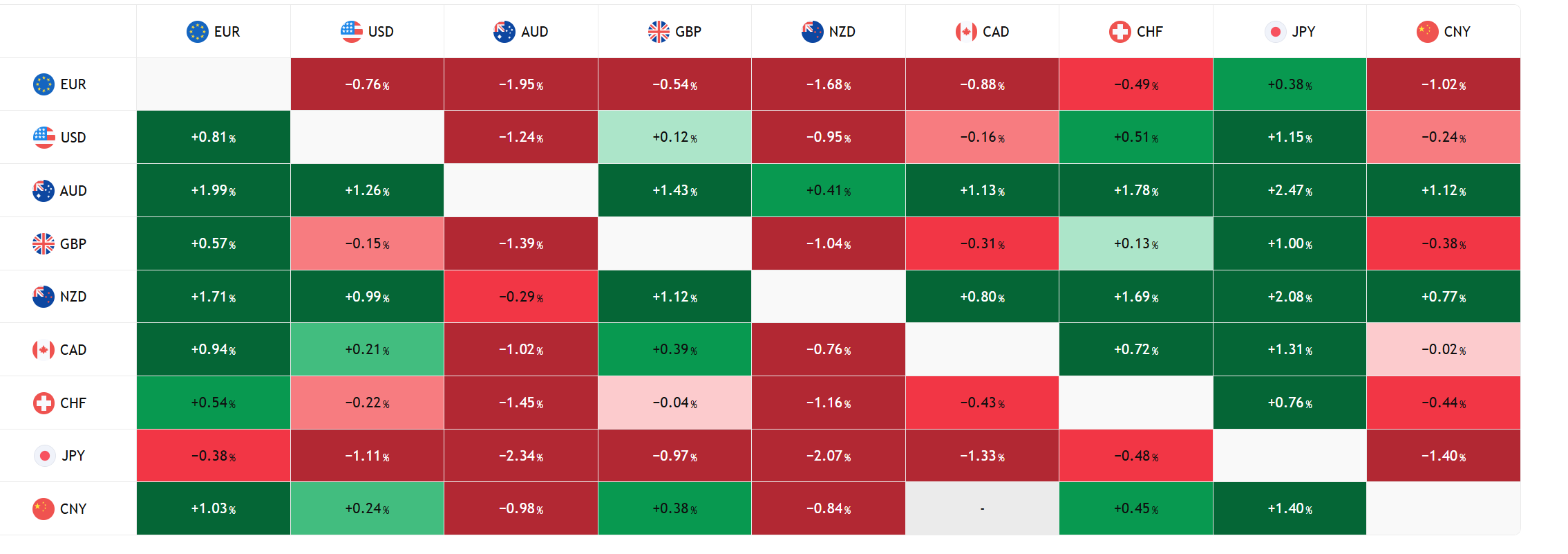Click the CHF/GBP cell showing −0.04%
This screenshot has height=554, width=1568.
tap(674, 403)
